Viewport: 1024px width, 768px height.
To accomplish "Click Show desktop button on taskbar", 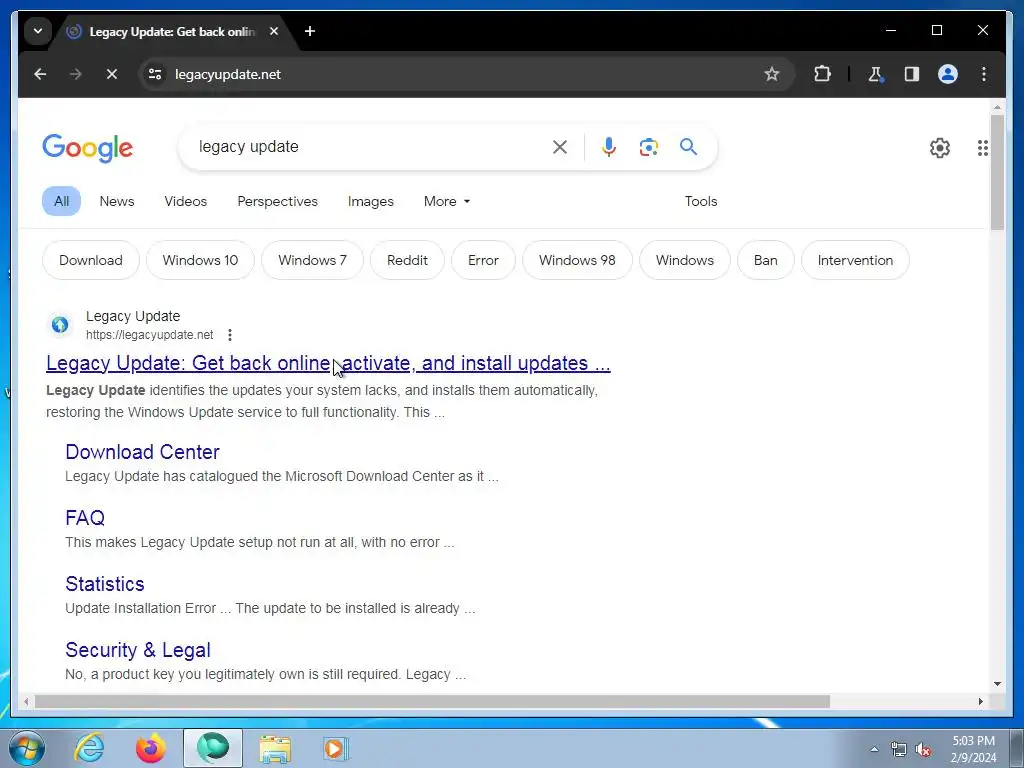I will (1017, 748).
